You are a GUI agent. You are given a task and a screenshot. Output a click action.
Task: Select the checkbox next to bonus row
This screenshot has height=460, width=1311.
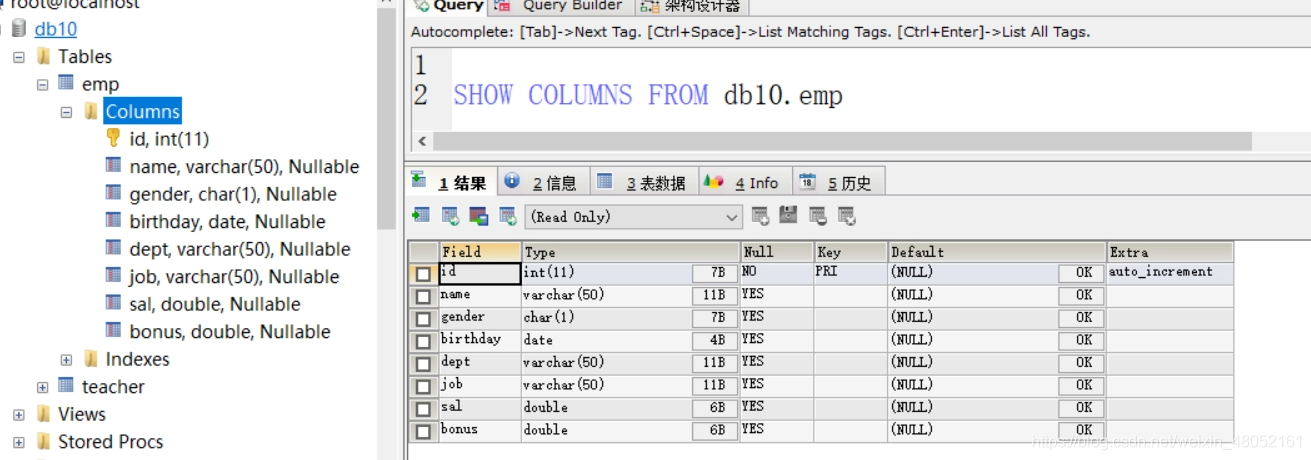coord(423,432)
